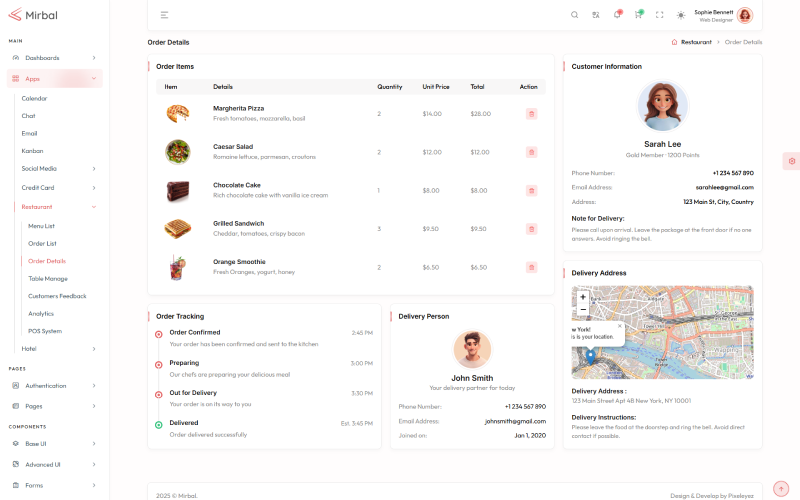800x500 pixels.
Task: Expand the Hotel submenu
Action: tap(58, 348)
